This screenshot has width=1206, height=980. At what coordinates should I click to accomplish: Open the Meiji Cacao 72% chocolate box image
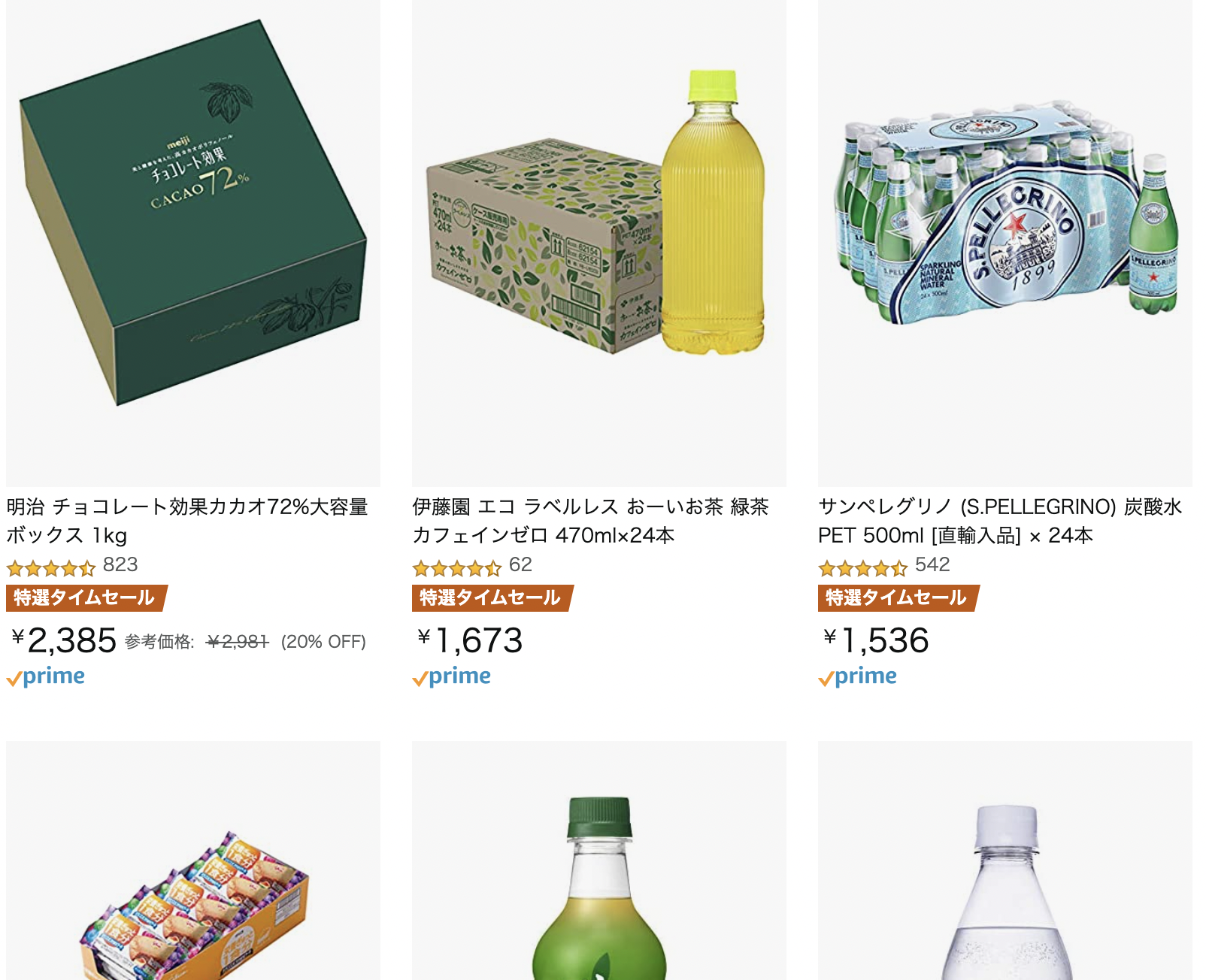coord(193,243)
